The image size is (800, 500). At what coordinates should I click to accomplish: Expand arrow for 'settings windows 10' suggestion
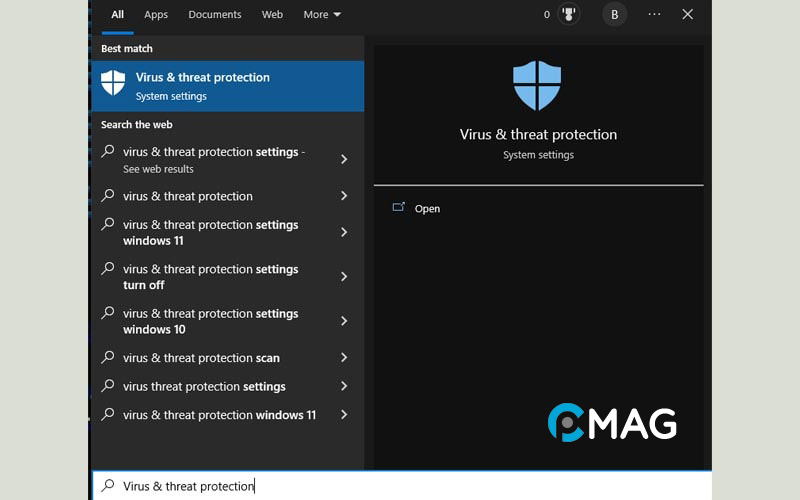344,321
